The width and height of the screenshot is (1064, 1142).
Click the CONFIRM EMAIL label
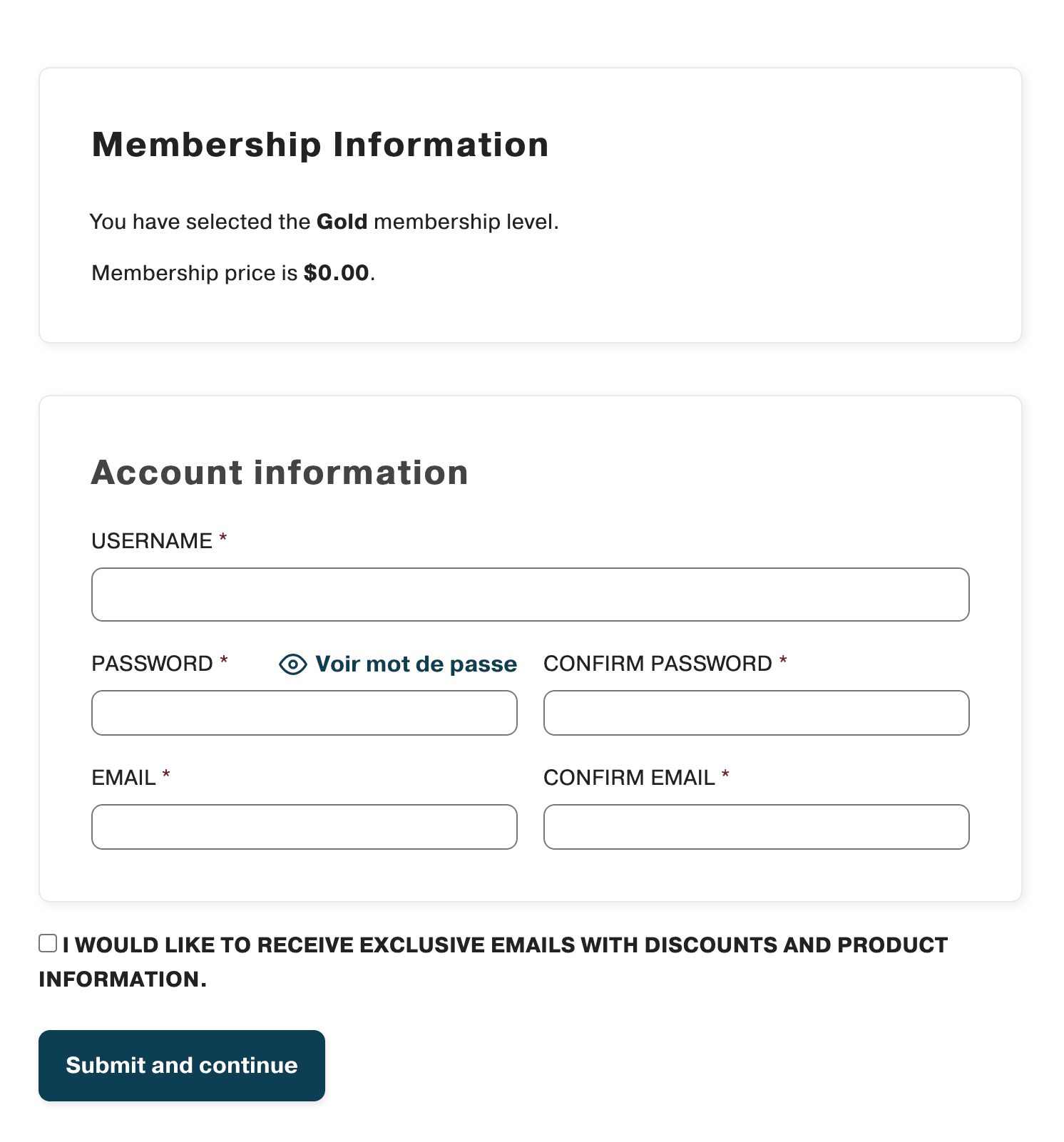pyautogui.click(x=630, y=778)
